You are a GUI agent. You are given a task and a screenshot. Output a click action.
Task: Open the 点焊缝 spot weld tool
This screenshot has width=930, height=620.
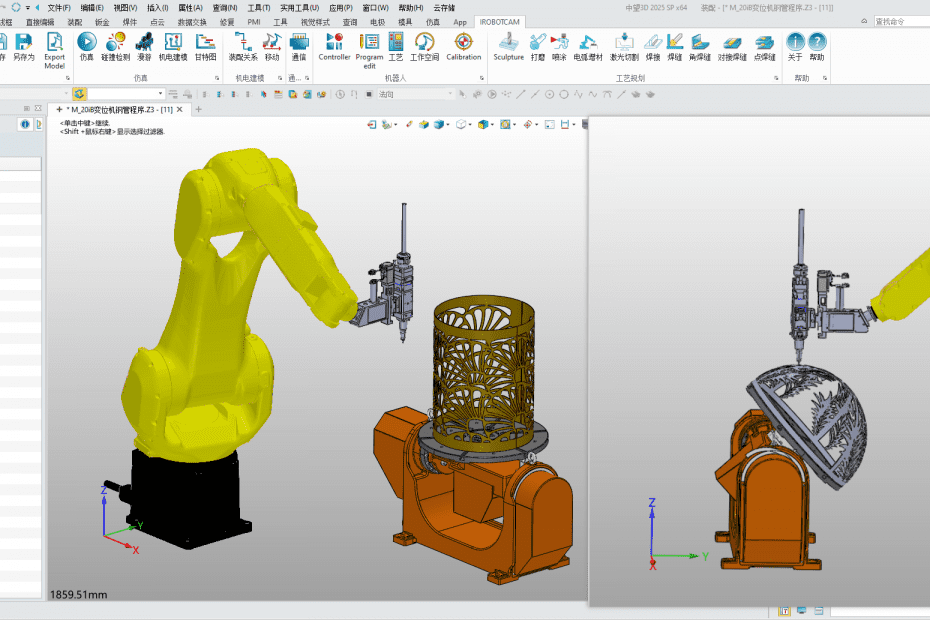pyautogui.click(x=764, y=46)
